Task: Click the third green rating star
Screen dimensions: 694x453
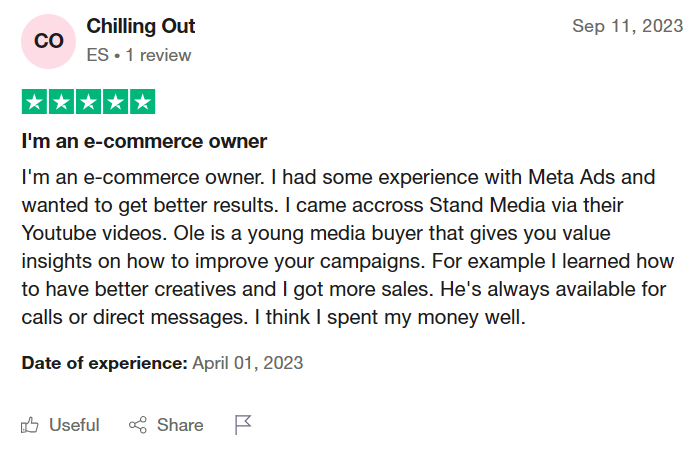Action: pos(88,101)
